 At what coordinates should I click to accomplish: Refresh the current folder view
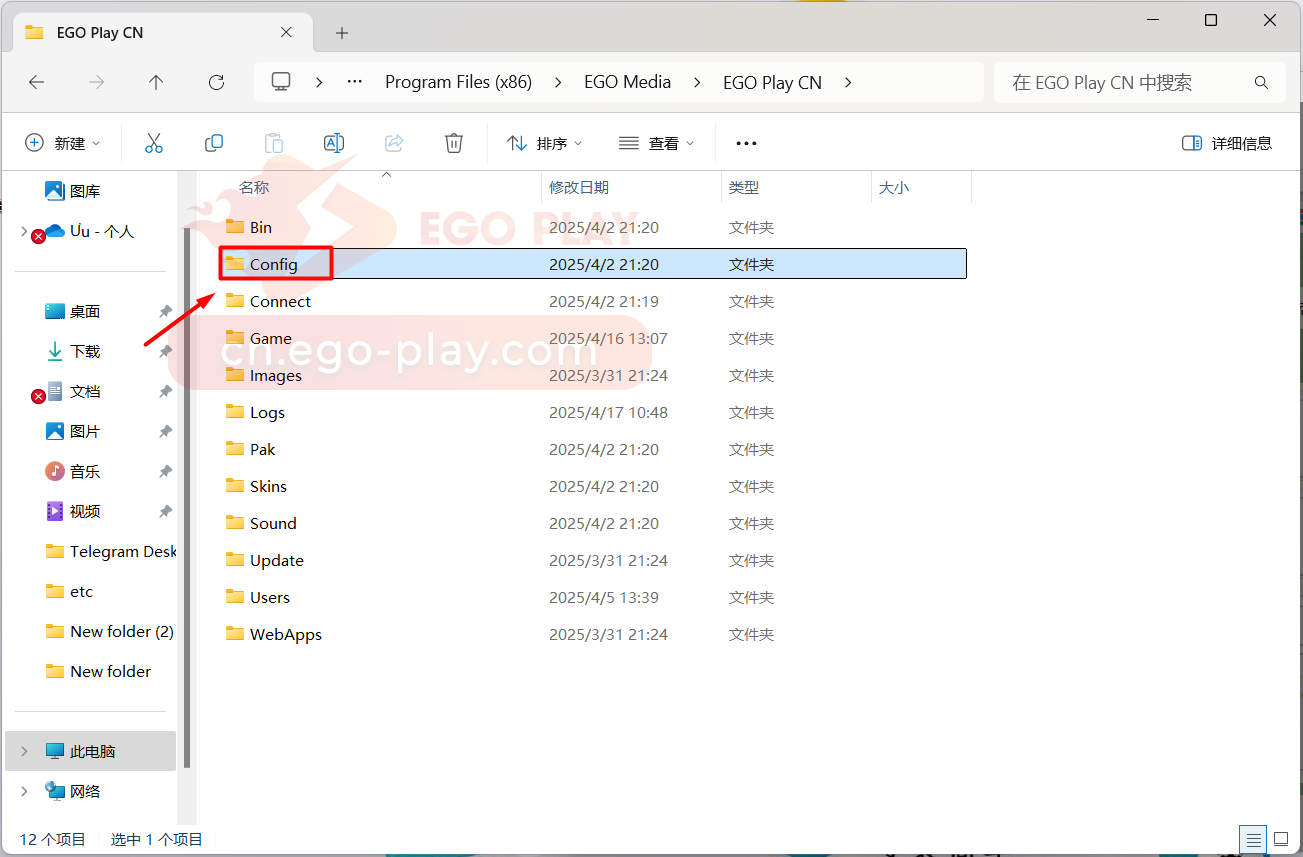click(216, 83)
